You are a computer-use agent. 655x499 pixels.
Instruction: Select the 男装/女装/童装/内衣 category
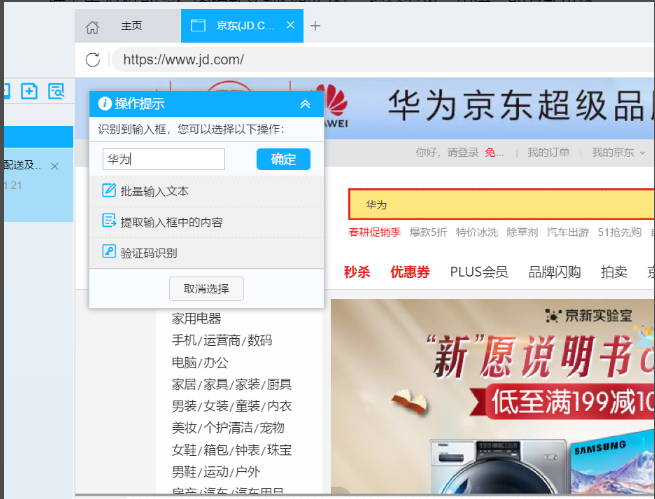[231, 406]
